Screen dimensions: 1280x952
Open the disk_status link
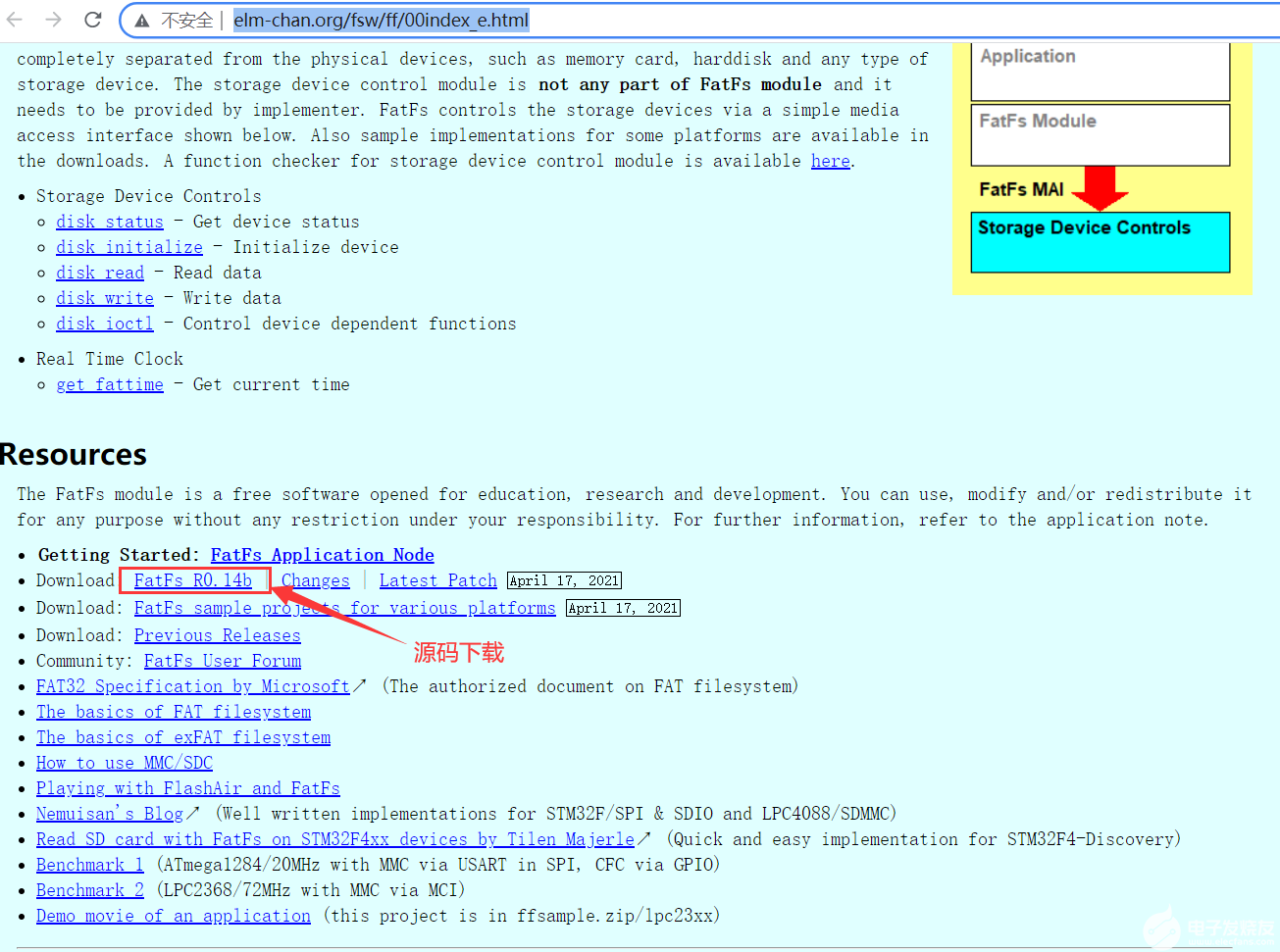(x=110, y=222)
